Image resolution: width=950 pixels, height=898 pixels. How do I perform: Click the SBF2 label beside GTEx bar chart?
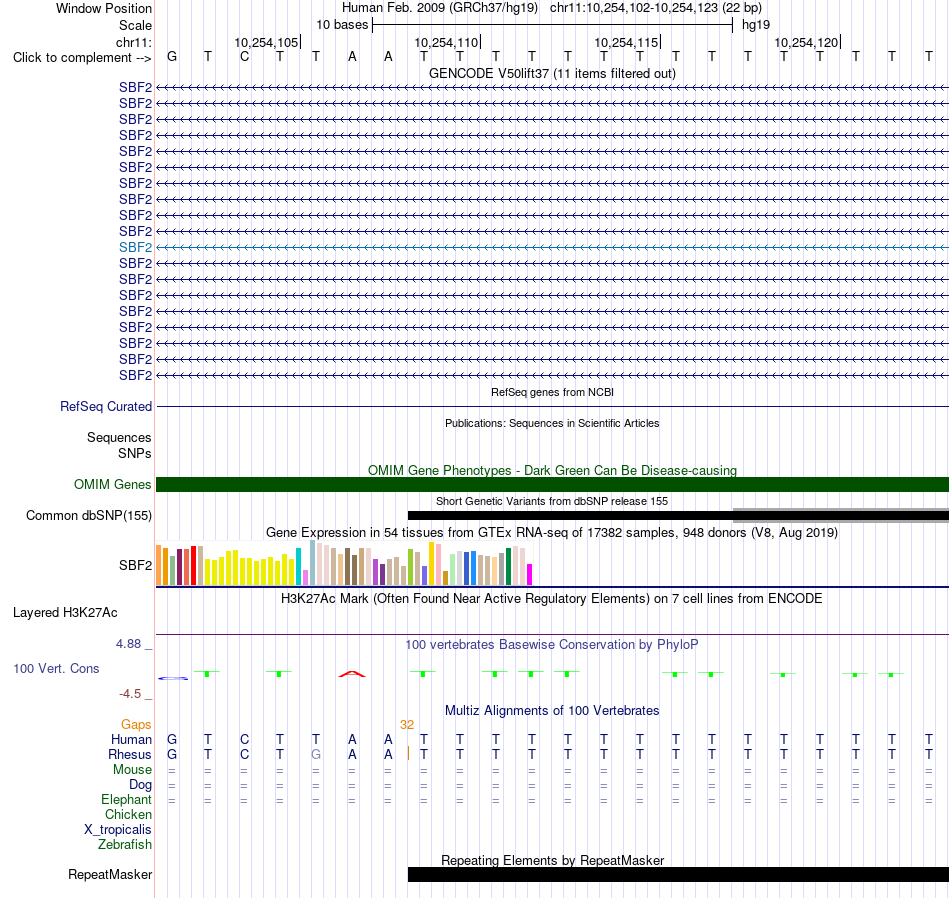pyautogui.click(x=135, y=565)
